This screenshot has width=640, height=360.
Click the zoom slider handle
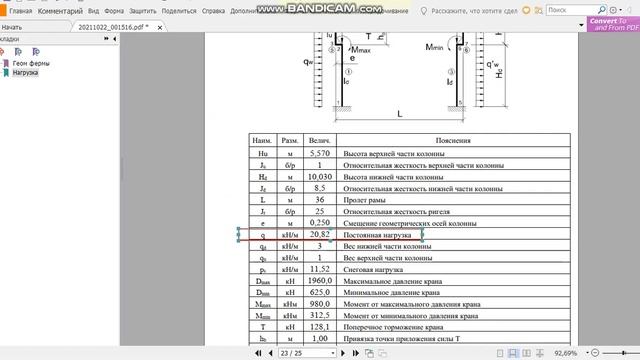point(624,353)
